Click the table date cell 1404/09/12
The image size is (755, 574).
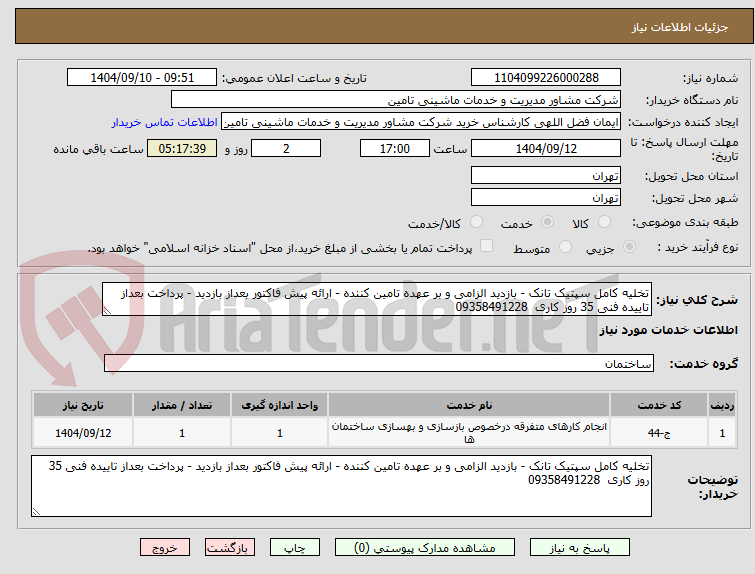pos(83,433)
